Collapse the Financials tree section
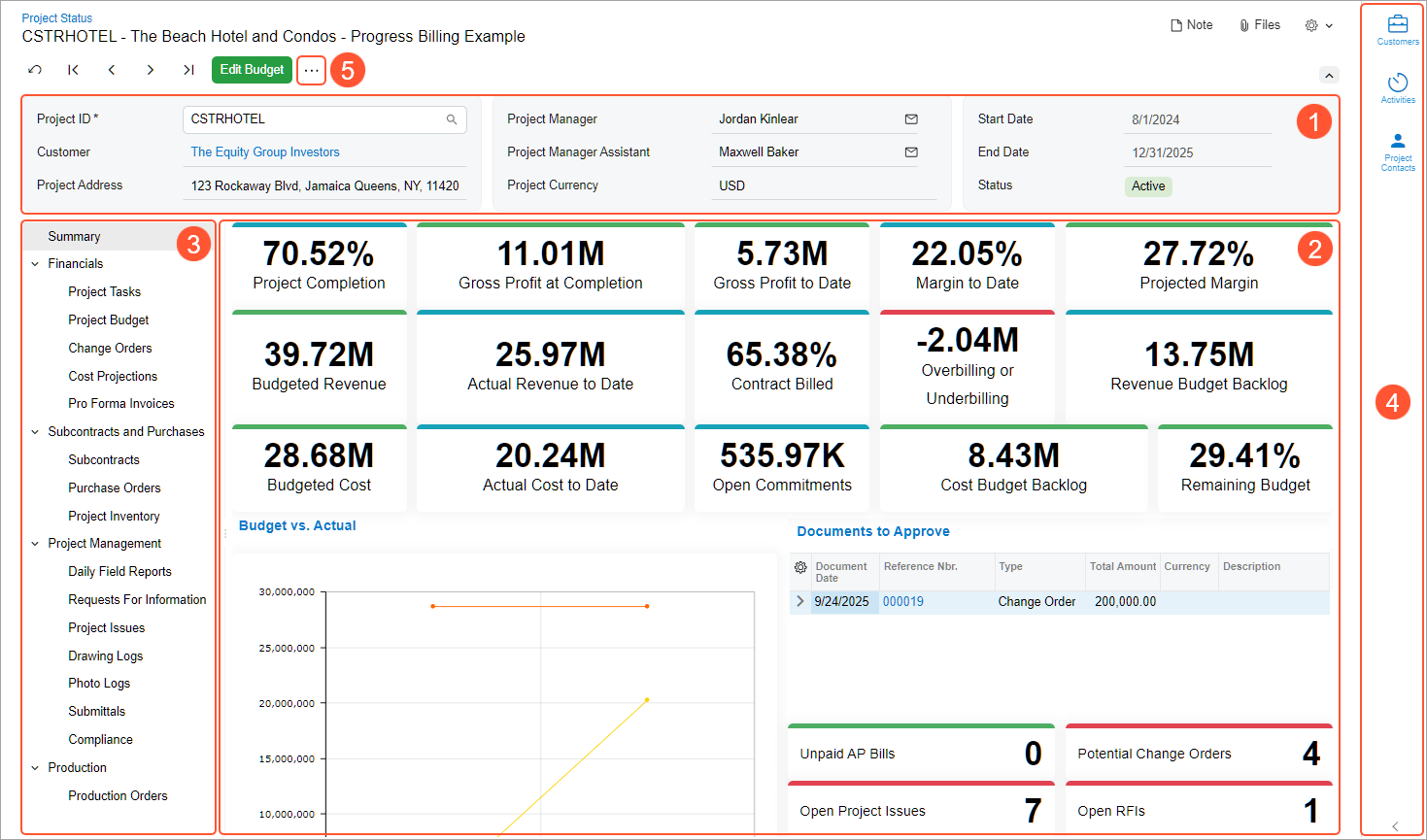1427x840 pixels. [36, 264]
